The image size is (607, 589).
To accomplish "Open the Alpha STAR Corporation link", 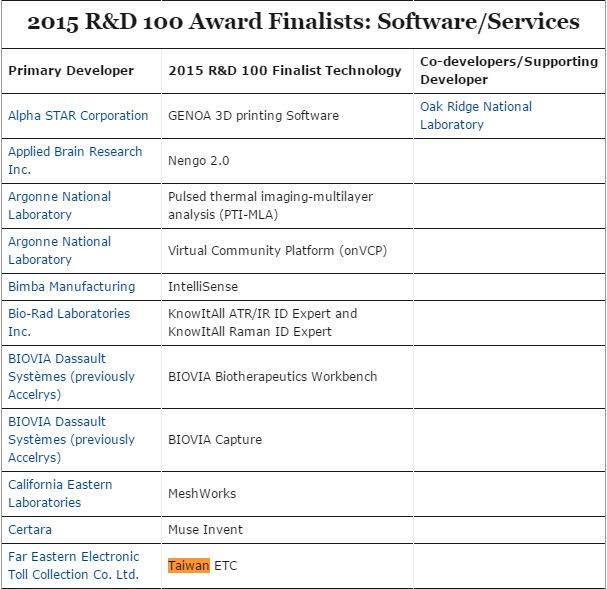I will (x=78, y=116).
